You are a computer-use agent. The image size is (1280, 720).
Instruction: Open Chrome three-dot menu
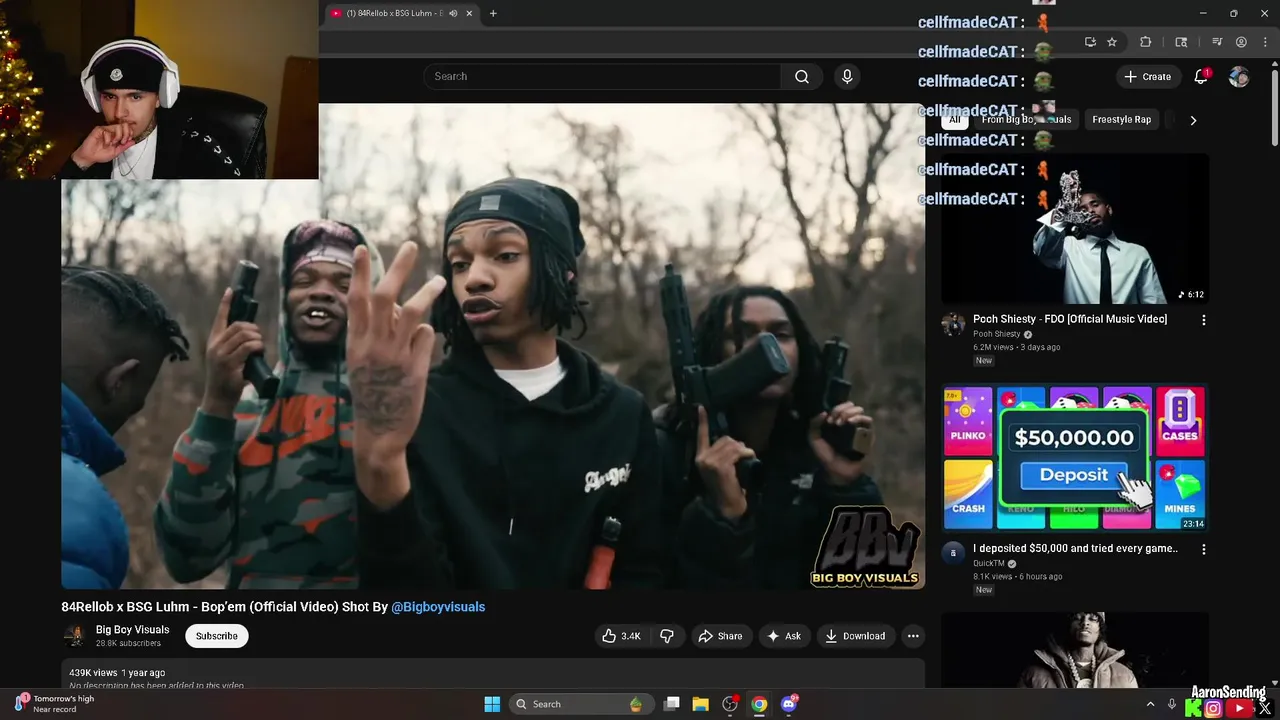click(1265, 42)
